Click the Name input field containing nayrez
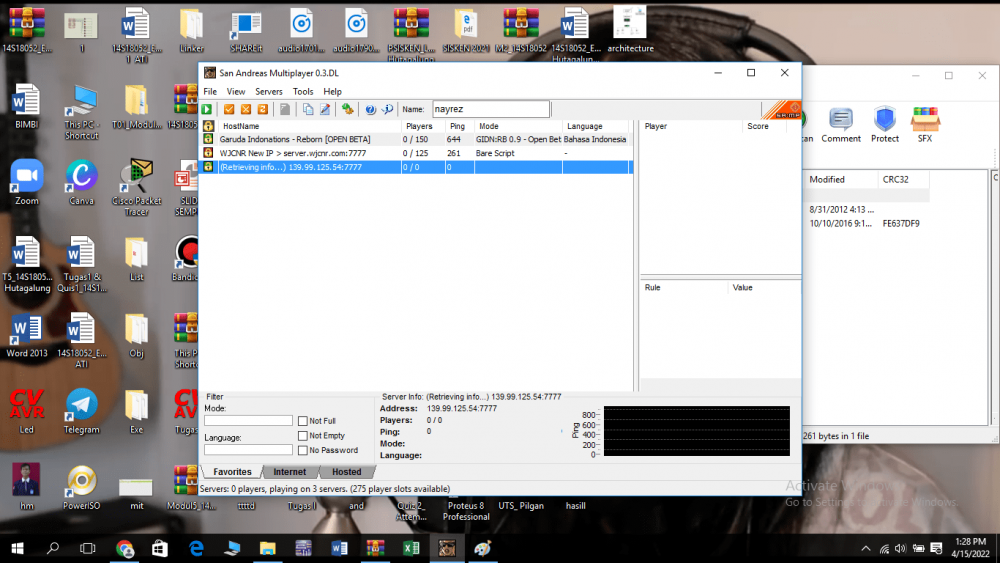This screenshot has height=563, width=1000. click(x=490, y=109)
